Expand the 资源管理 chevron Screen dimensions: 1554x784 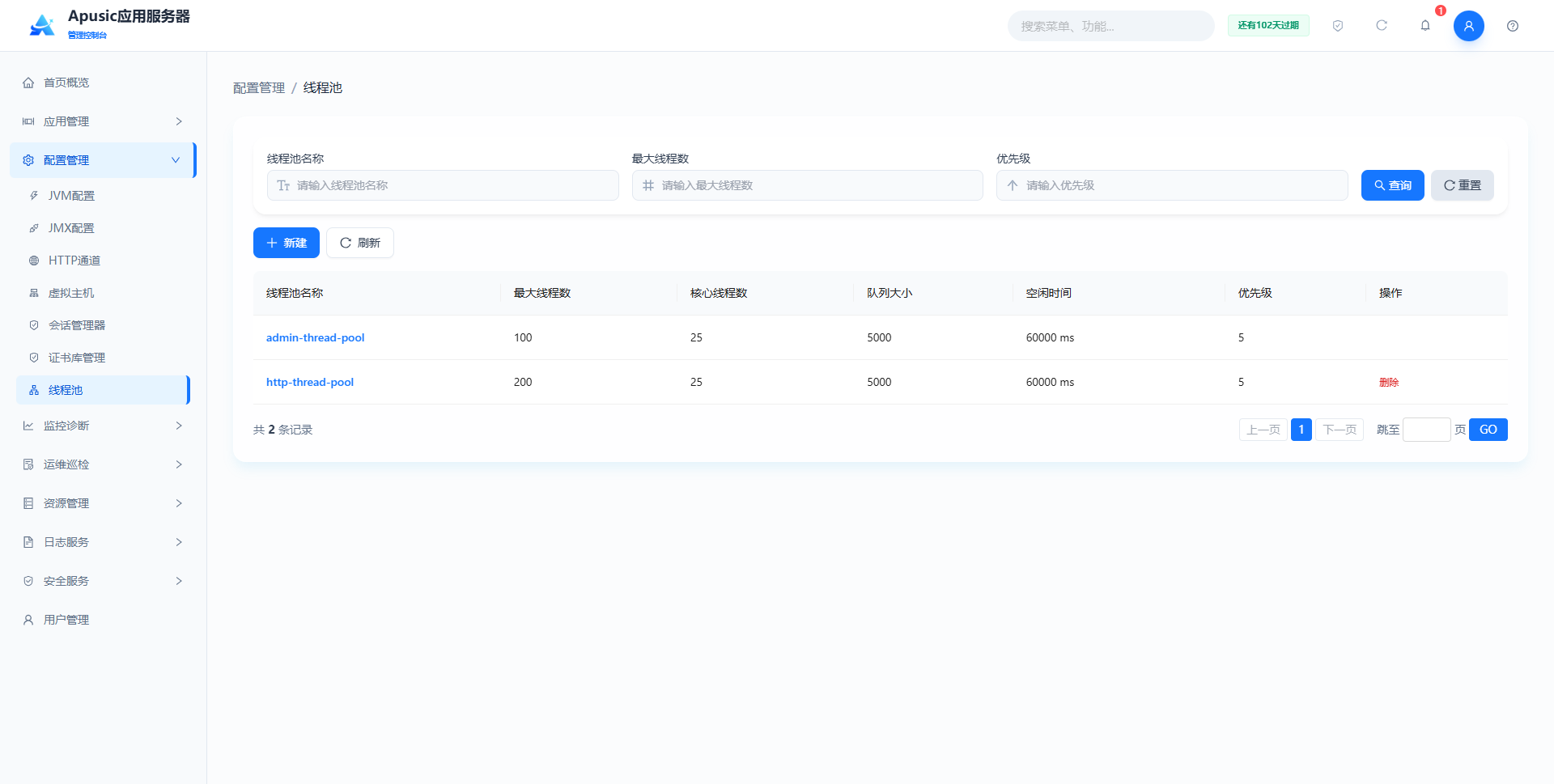179,503
